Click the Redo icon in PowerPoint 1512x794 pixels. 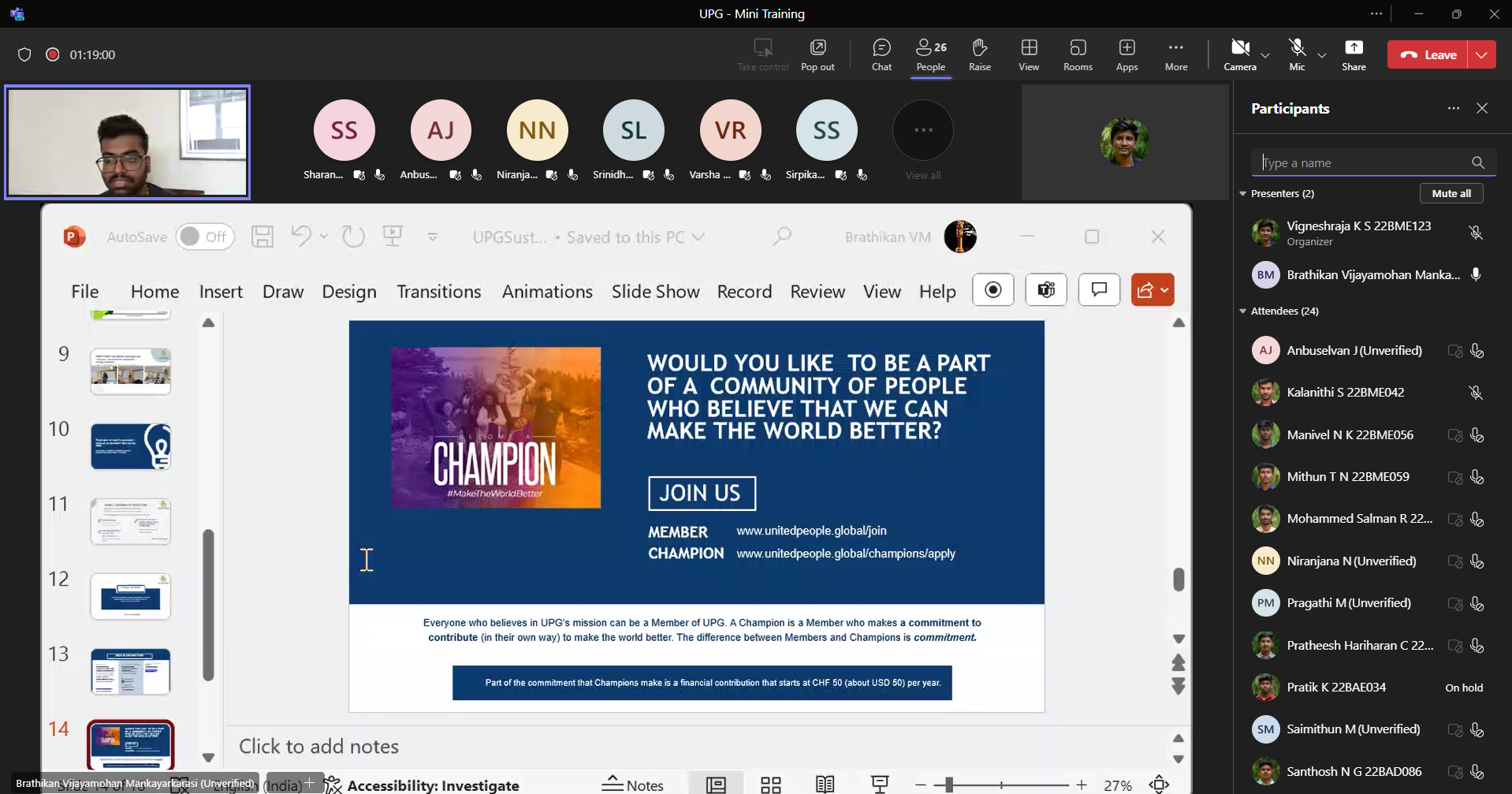click(x=353, y=236)
